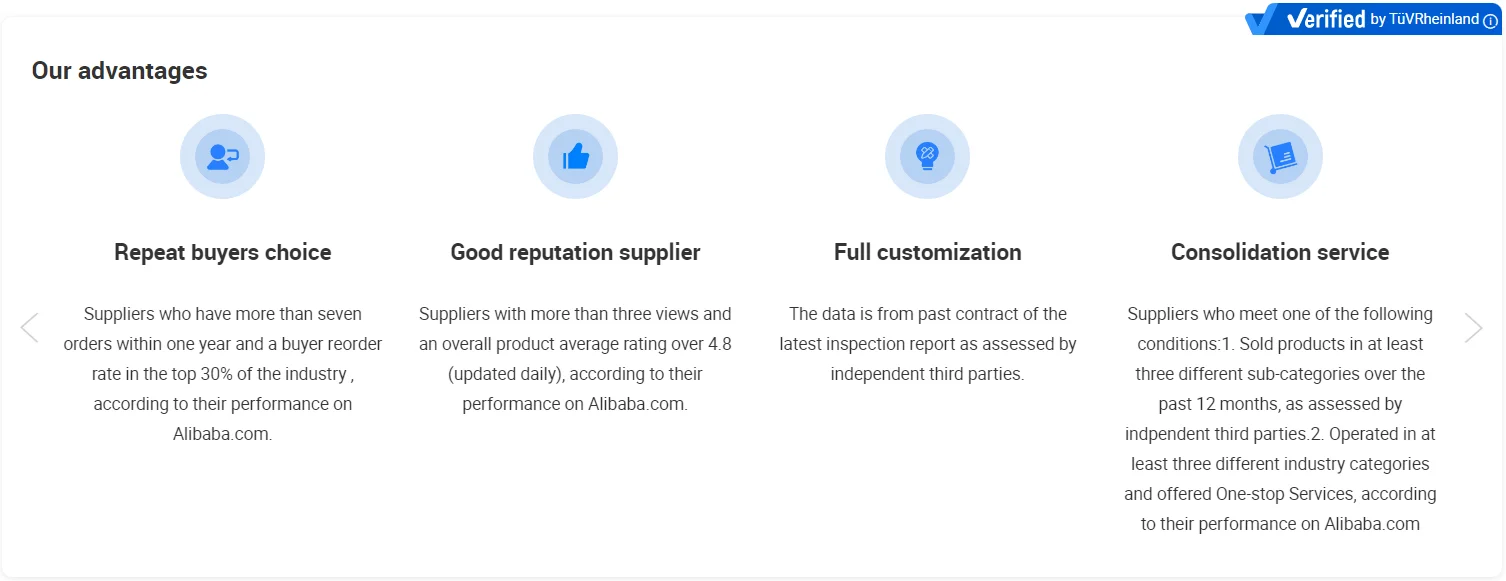This screenshot has width=1506, height=581.
Task: Click the info icon beside TÜVRheinland
Action: pos(1490,20)
